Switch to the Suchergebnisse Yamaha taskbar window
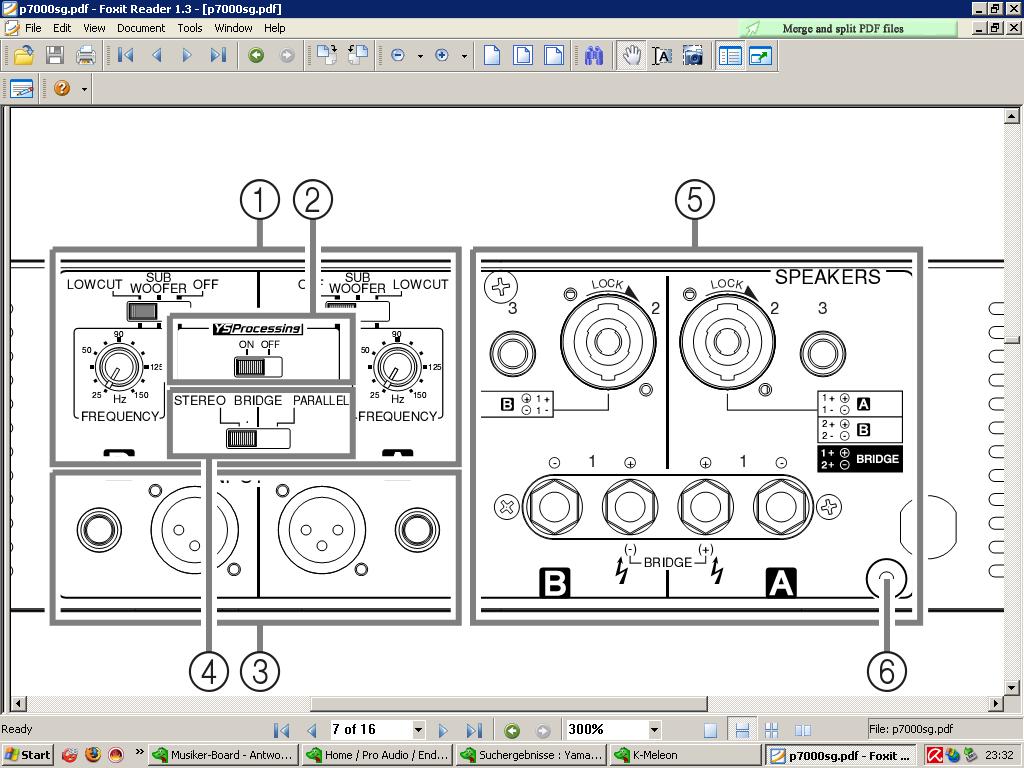The image size is (1024, 768). click(531, 756)
